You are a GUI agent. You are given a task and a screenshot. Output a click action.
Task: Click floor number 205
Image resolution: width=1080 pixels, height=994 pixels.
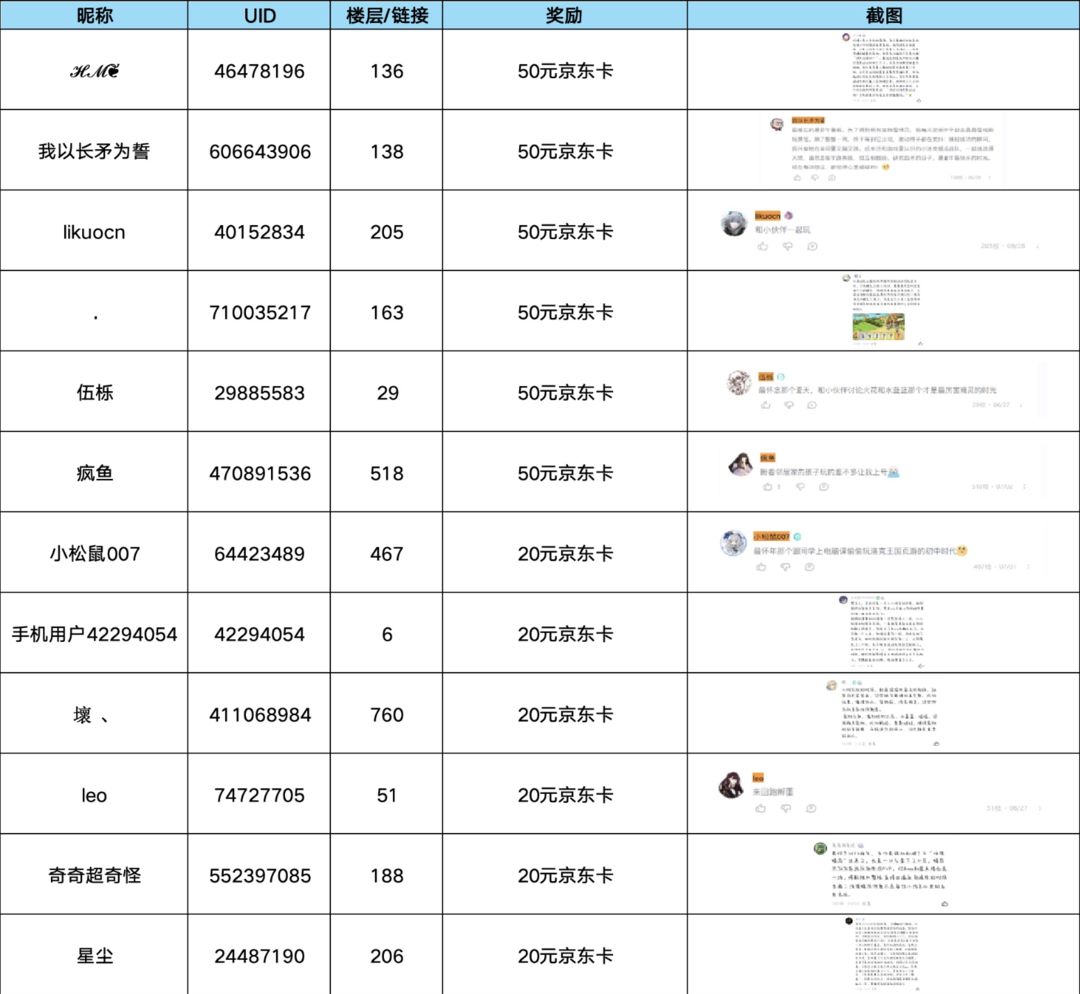click(x=386, y=232)
